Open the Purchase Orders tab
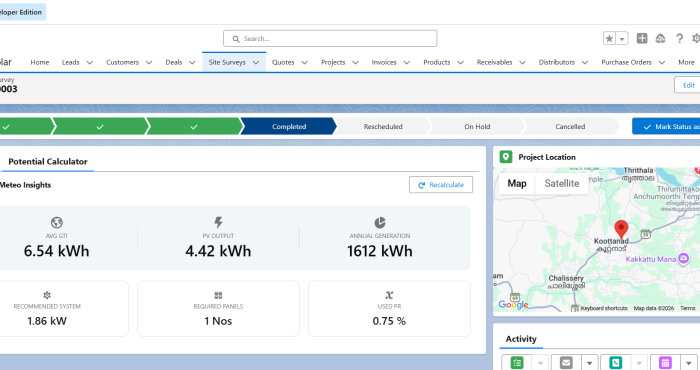The height and width of the screenshot is (370, 700). [x=626, y=62]
